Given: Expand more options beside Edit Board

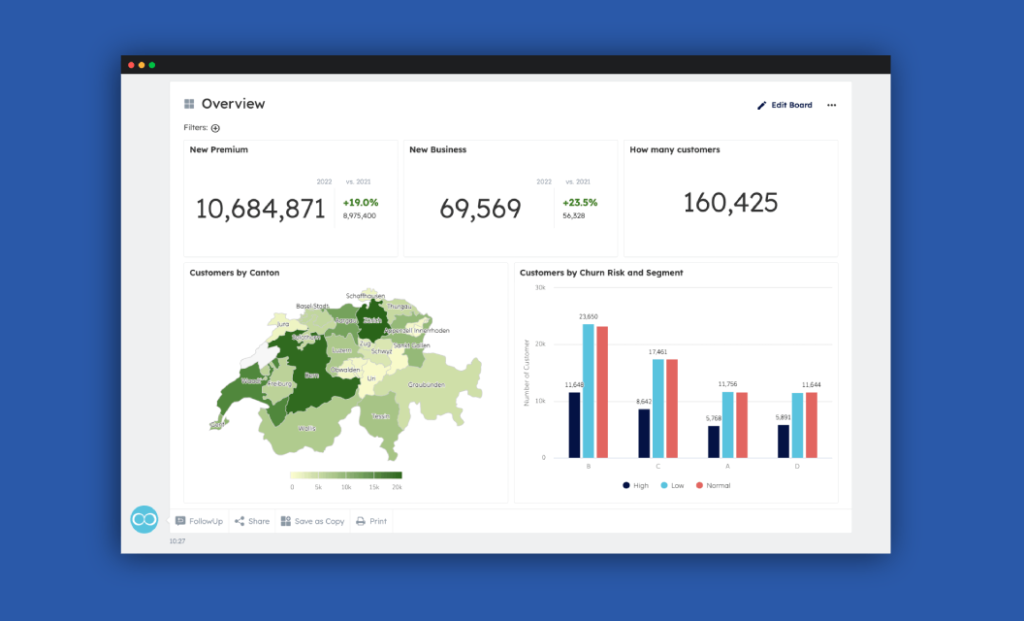Looking at the screenshot, I should (831, 105).
